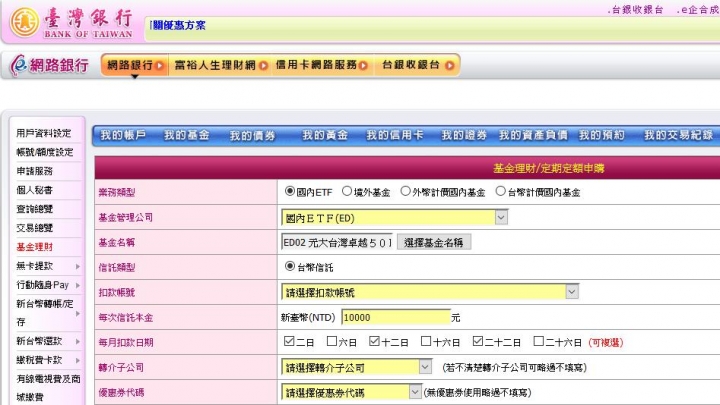Select 台幣計價國內基金 radio button
Screen dimensions: 720x405
(x=501, y=191)
